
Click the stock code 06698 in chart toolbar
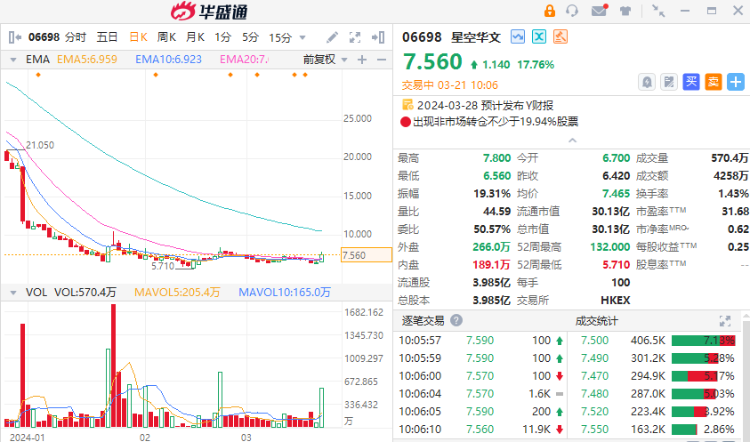point(44,37)
